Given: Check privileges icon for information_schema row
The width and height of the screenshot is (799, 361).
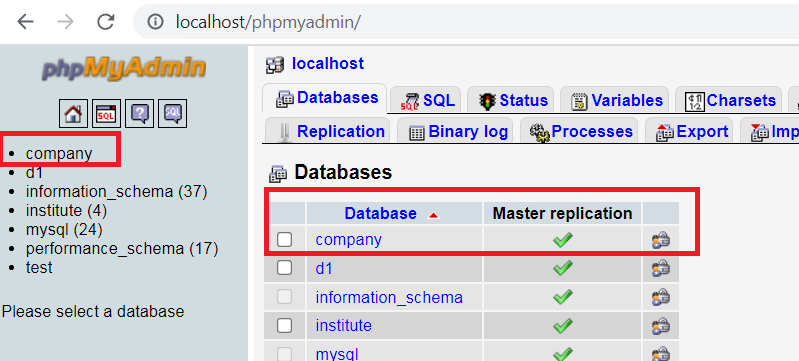Looking at the screenshot, I should (x=660, y=296).
